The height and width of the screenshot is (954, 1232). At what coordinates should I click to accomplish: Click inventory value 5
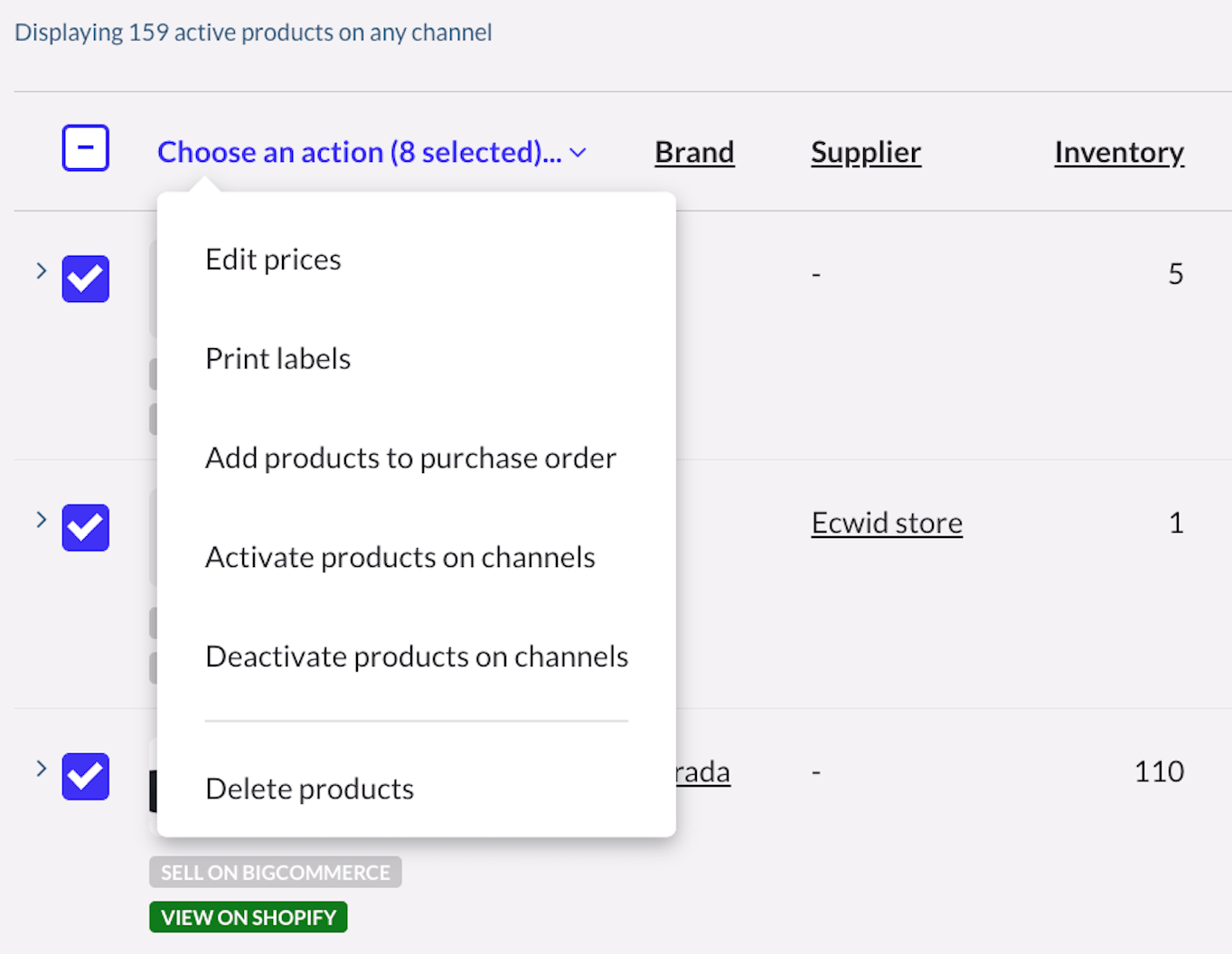1176,274
